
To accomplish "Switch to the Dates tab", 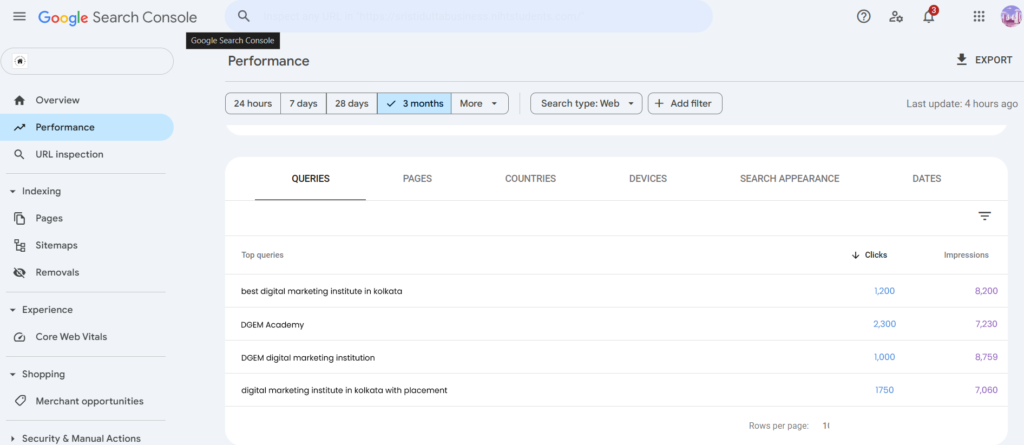I will 927,178.
